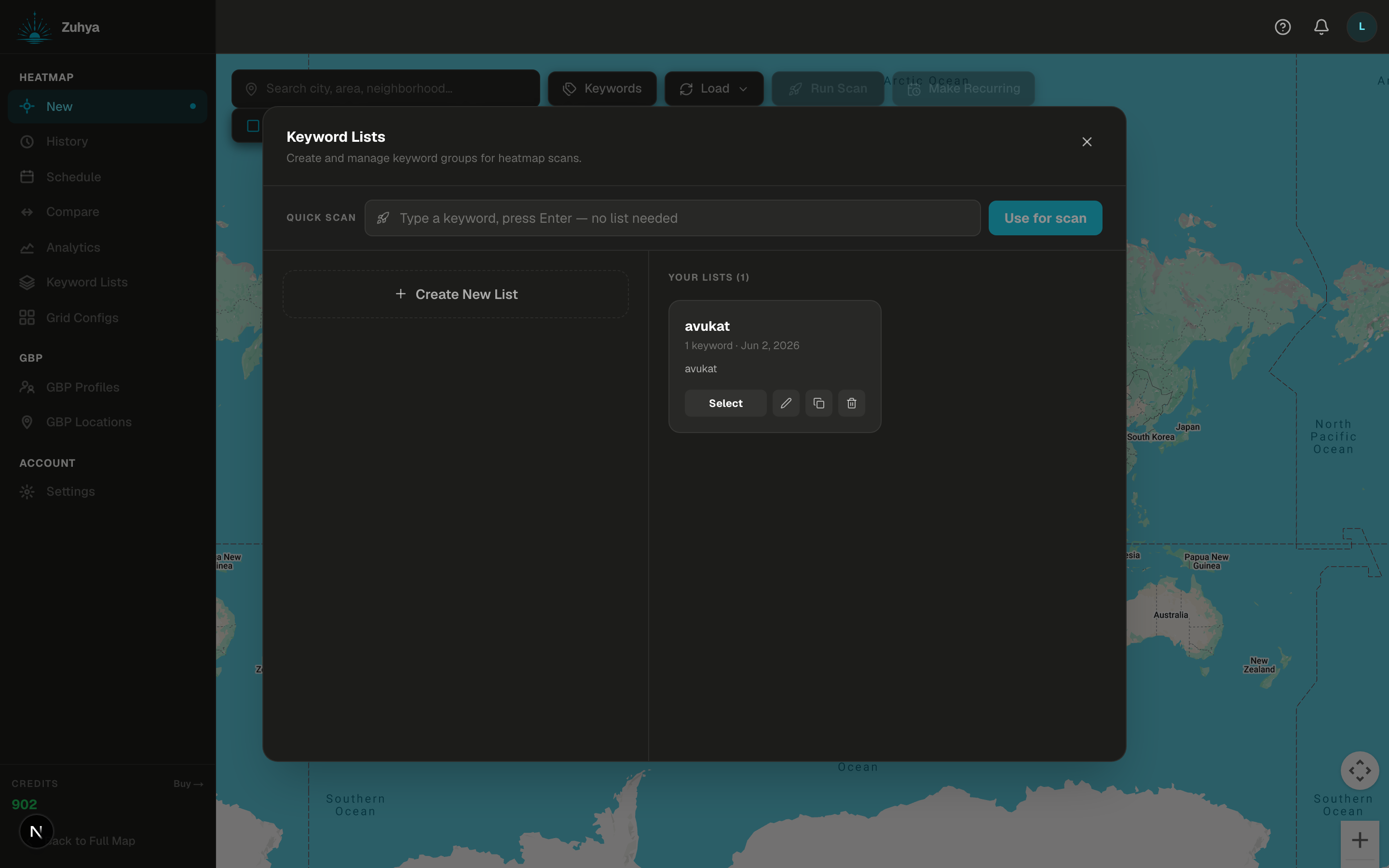Delete the avukat list with trash icon
The image size is (1389, 868).
tap(851, 403)
